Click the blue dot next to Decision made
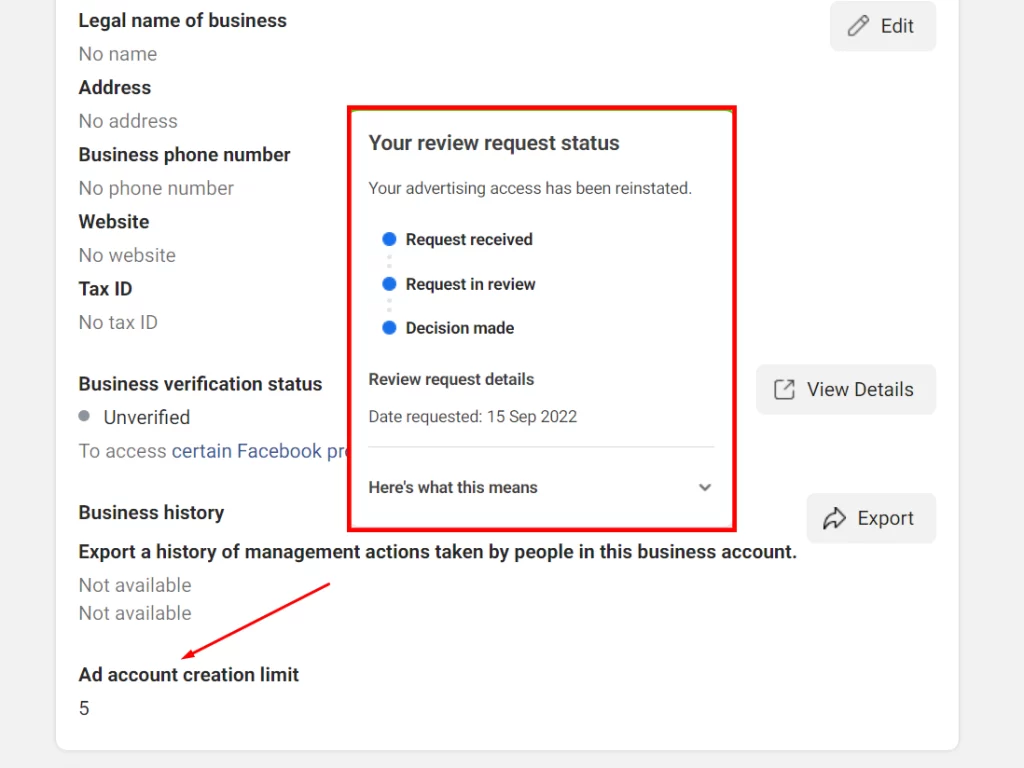Screen dimensions: 1024x768 pos(389,328)
